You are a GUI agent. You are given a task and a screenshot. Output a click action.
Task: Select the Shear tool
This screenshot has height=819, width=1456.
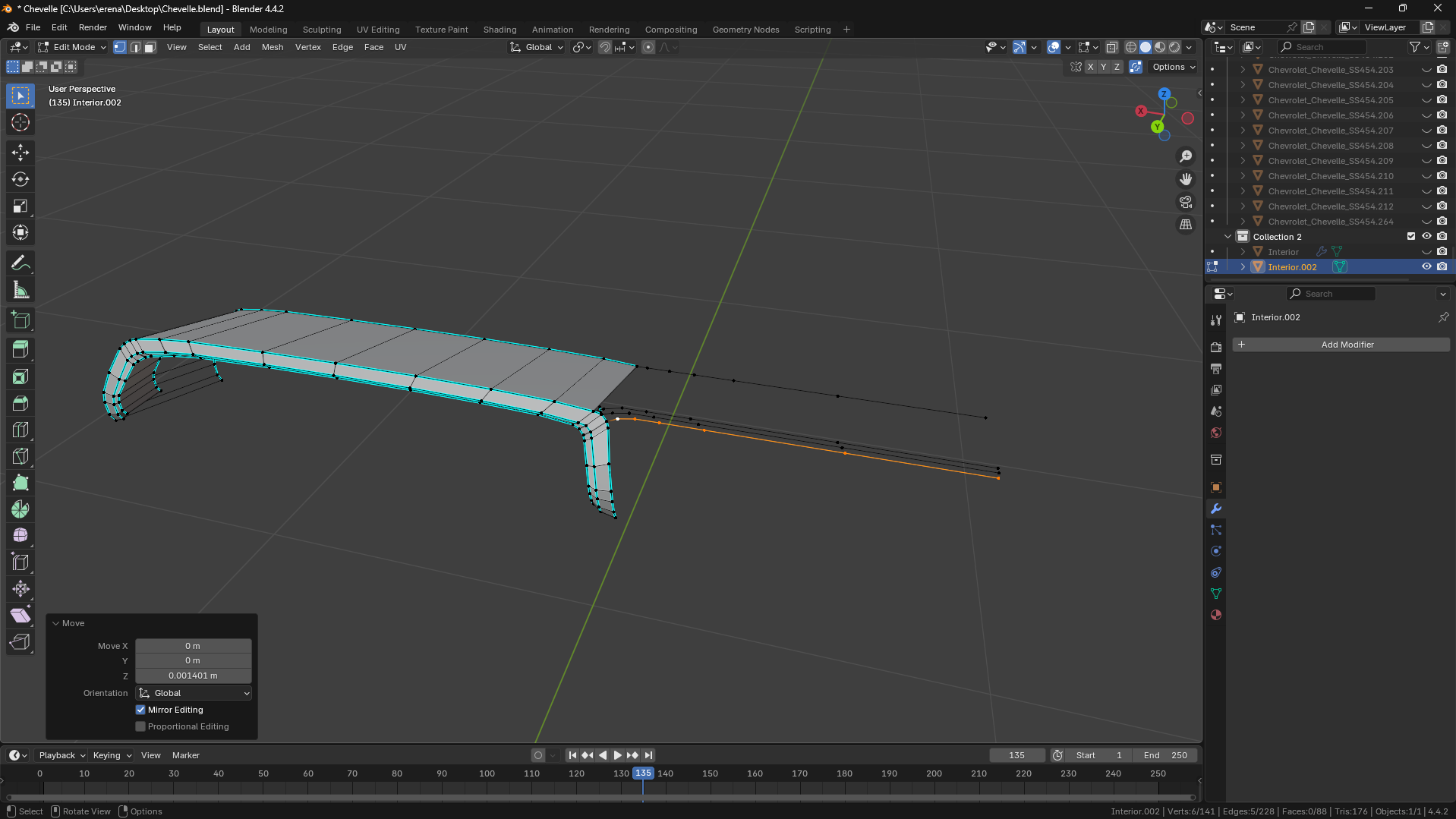pos(20,616)
